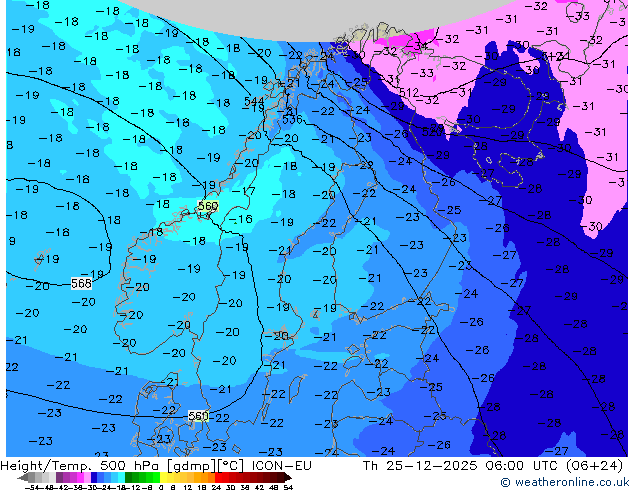Viewport: 634px width, 490px height.
Task: Click the 520 contour label
Action: point(431,131)
